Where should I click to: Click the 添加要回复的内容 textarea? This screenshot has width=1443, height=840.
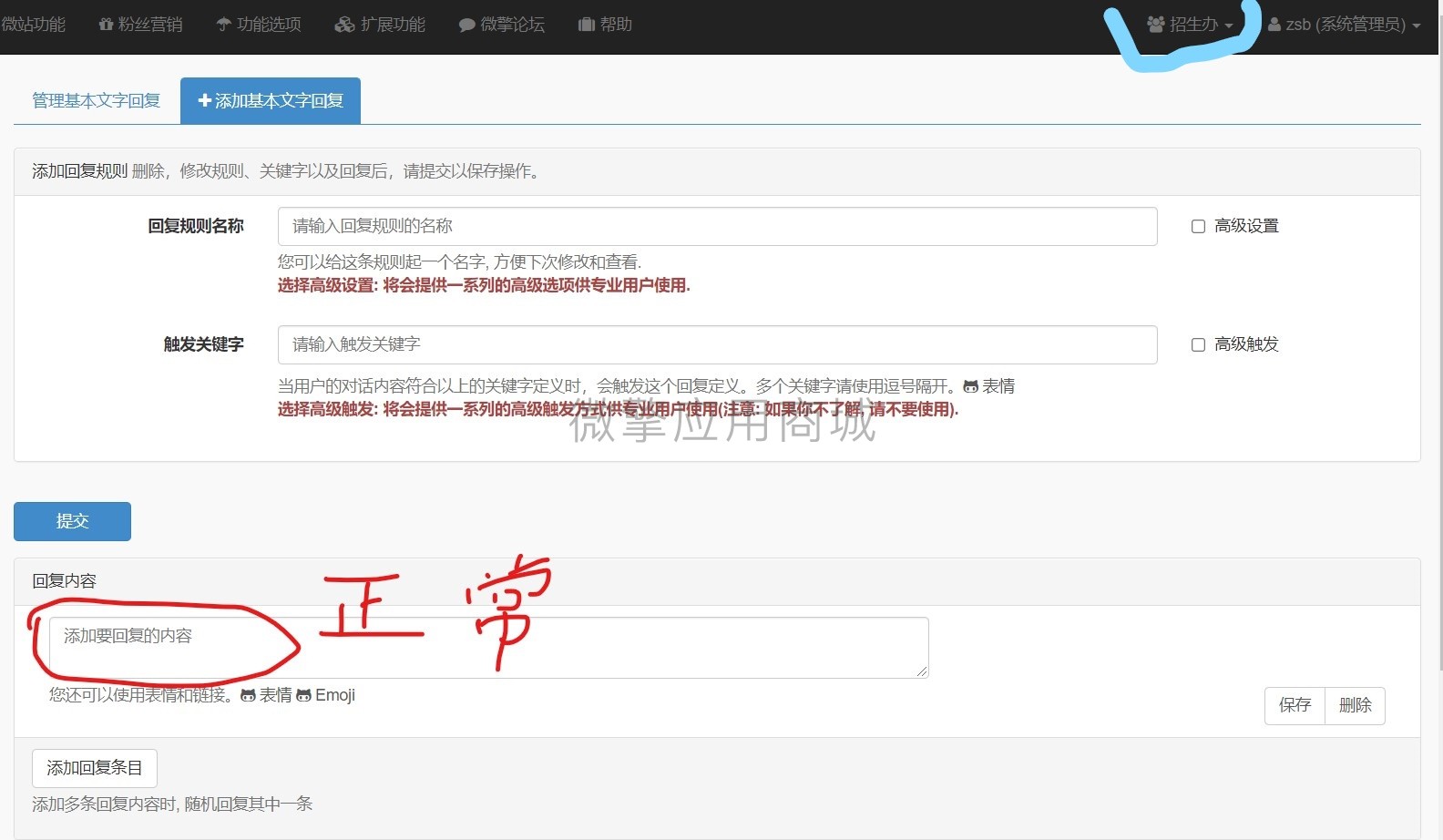[x=488, y=648]
